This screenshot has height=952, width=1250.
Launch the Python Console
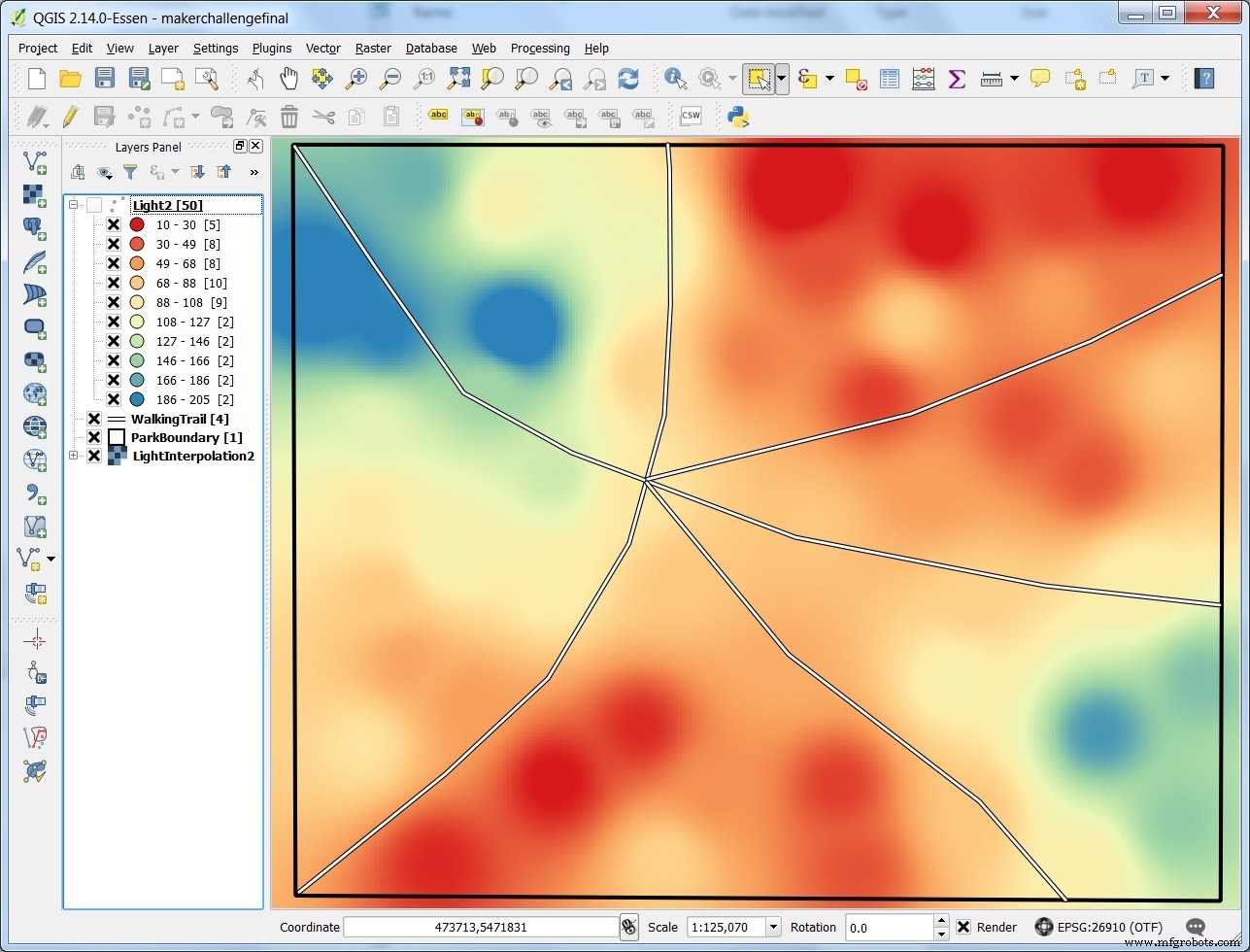(738, 117)
